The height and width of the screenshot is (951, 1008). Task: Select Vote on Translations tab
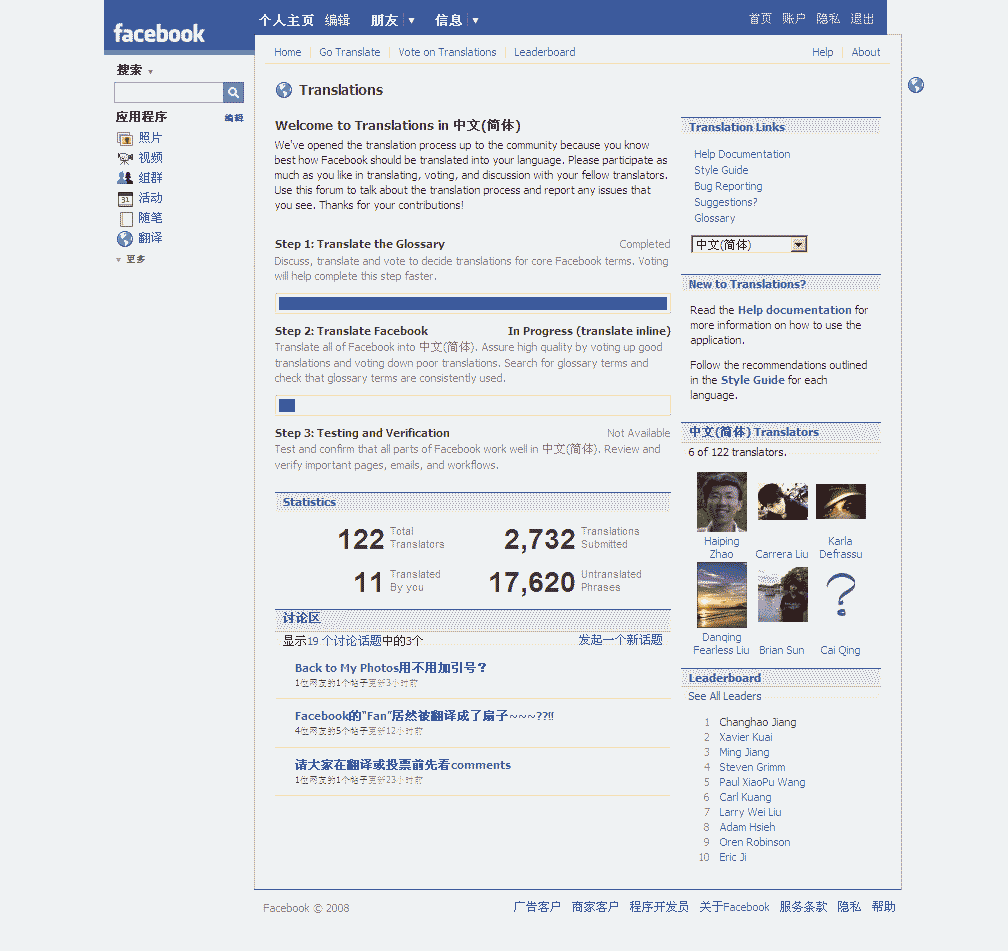pos(447,52)
